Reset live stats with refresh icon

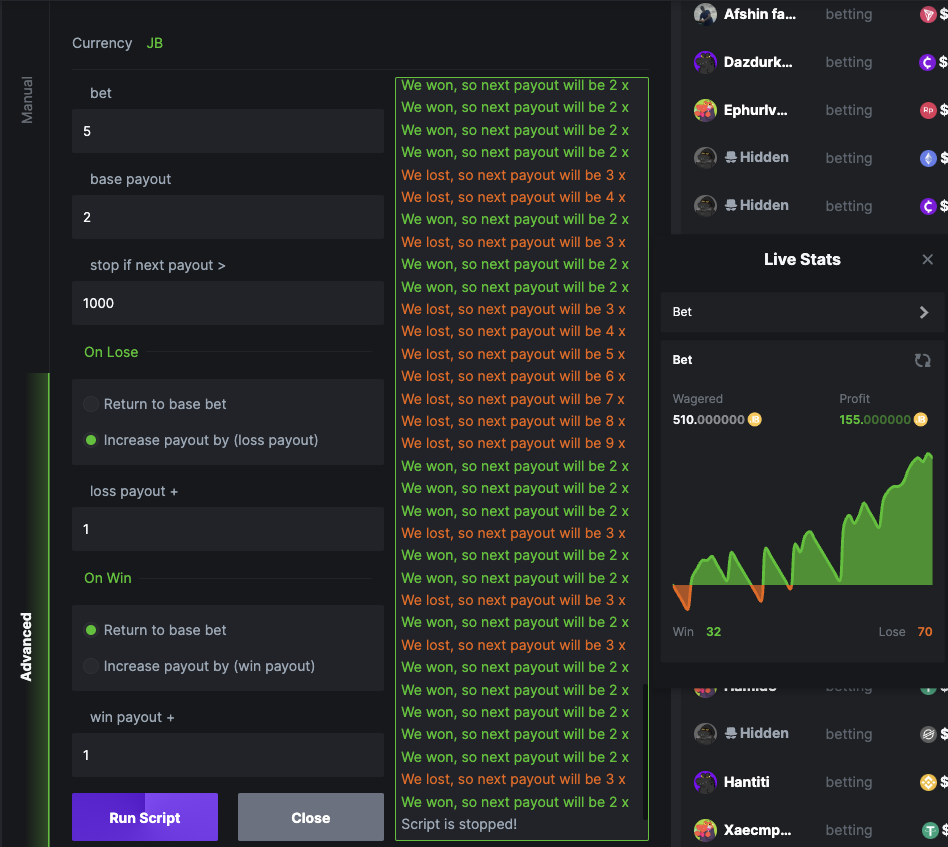coord(922,360)
